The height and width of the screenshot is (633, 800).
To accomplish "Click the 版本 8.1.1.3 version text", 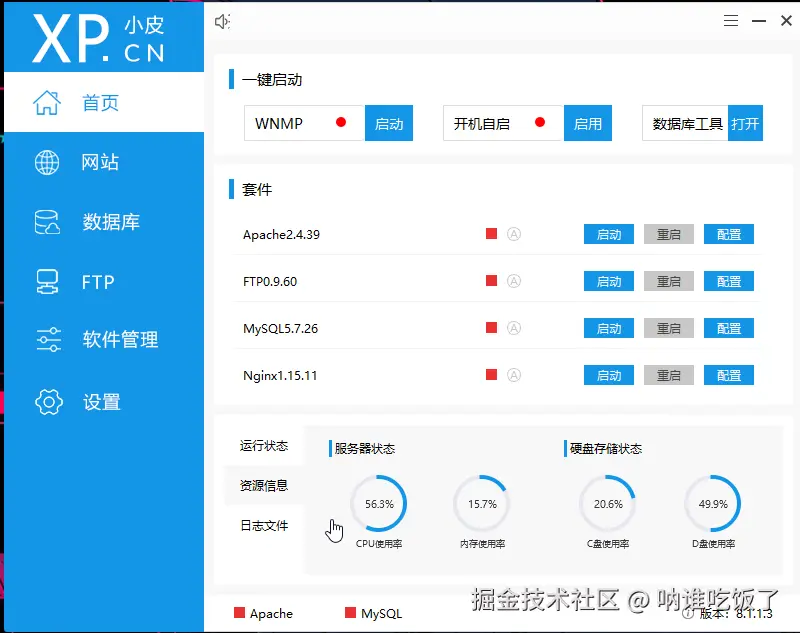I will [735, 613].
